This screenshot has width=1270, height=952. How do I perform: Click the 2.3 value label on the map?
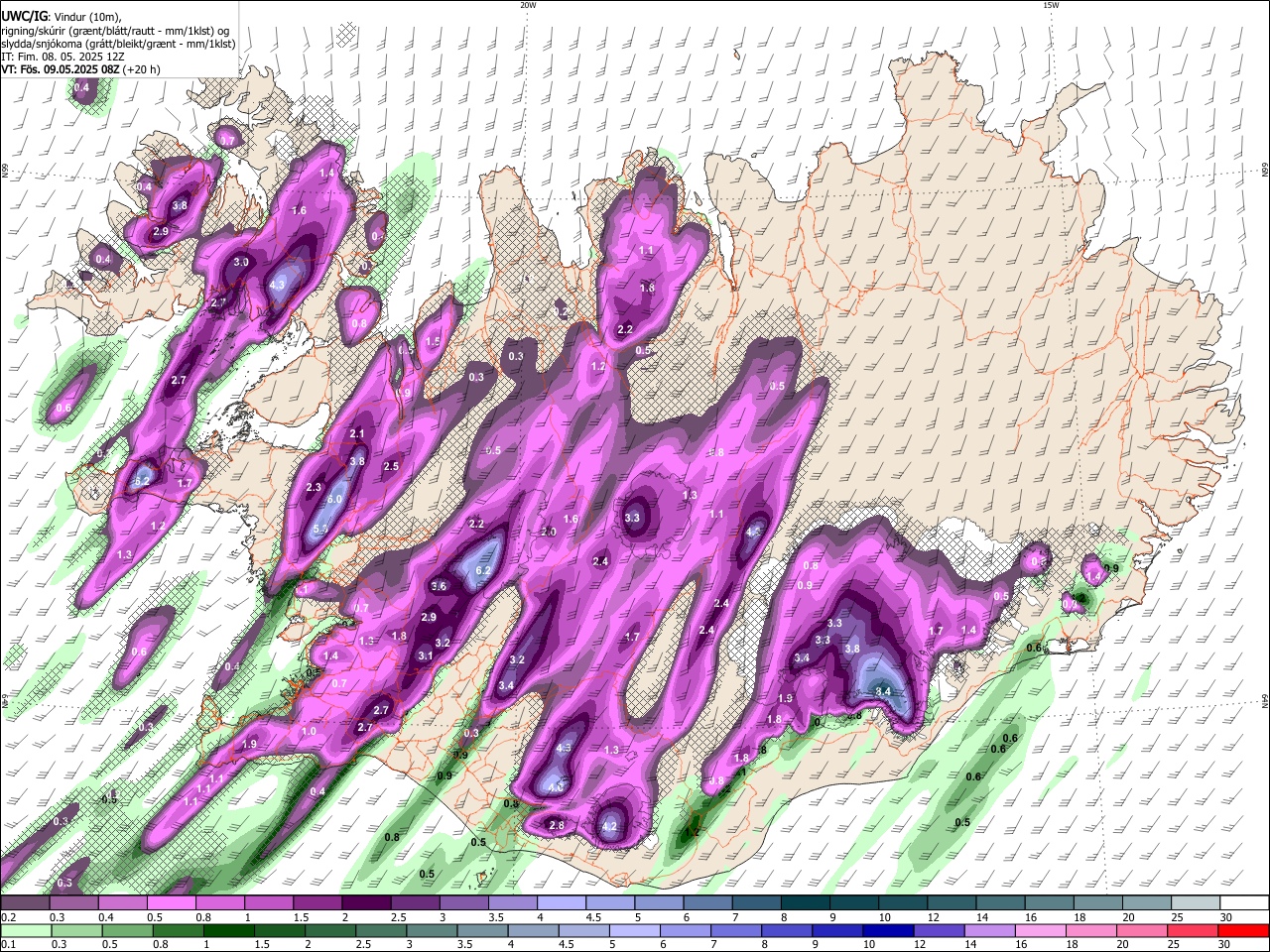(x=315, y=487)
